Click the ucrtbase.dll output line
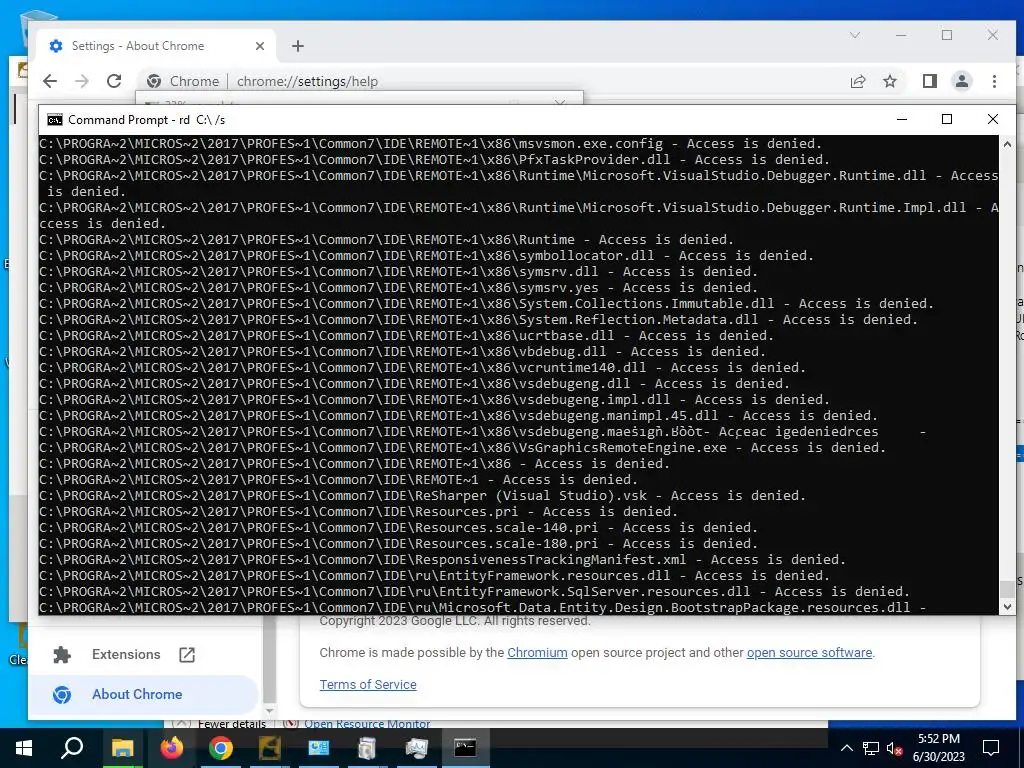Viewport: 1024px width, 768px height. pyautogui.click(x=406, y=336)
